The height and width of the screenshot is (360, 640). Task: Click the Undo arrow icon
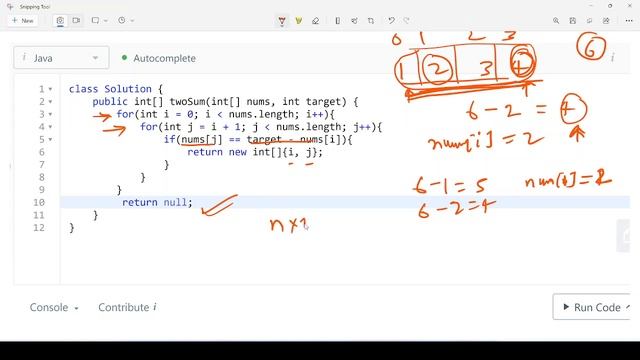point(391,21)
